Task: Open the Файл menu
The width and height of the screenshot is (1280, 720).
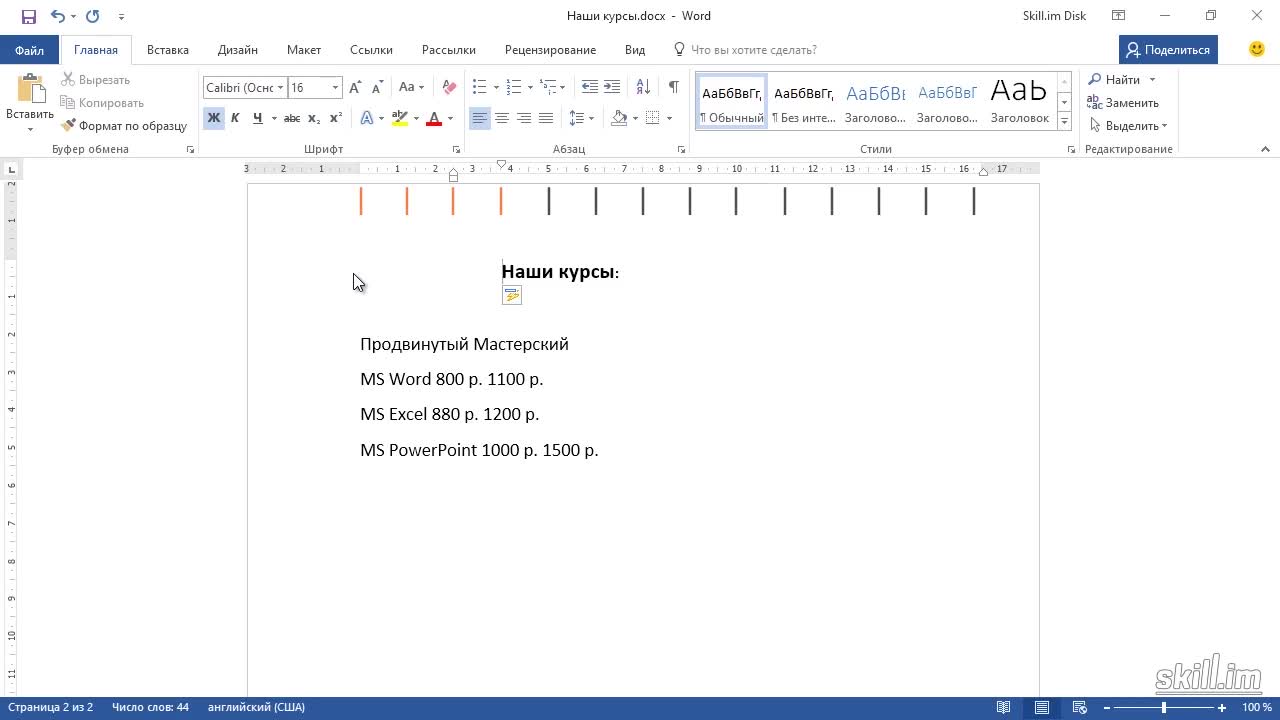Action: [x=29, y=50]
